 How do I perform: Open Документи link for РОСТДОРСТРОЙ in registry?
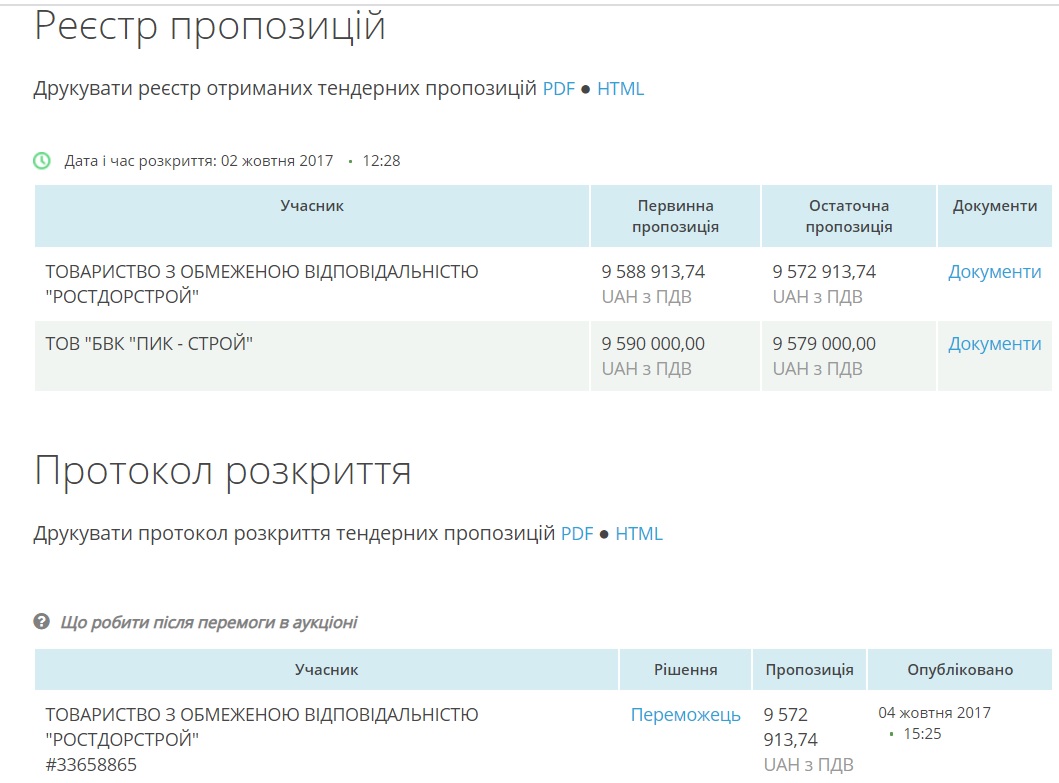[994, 272]
